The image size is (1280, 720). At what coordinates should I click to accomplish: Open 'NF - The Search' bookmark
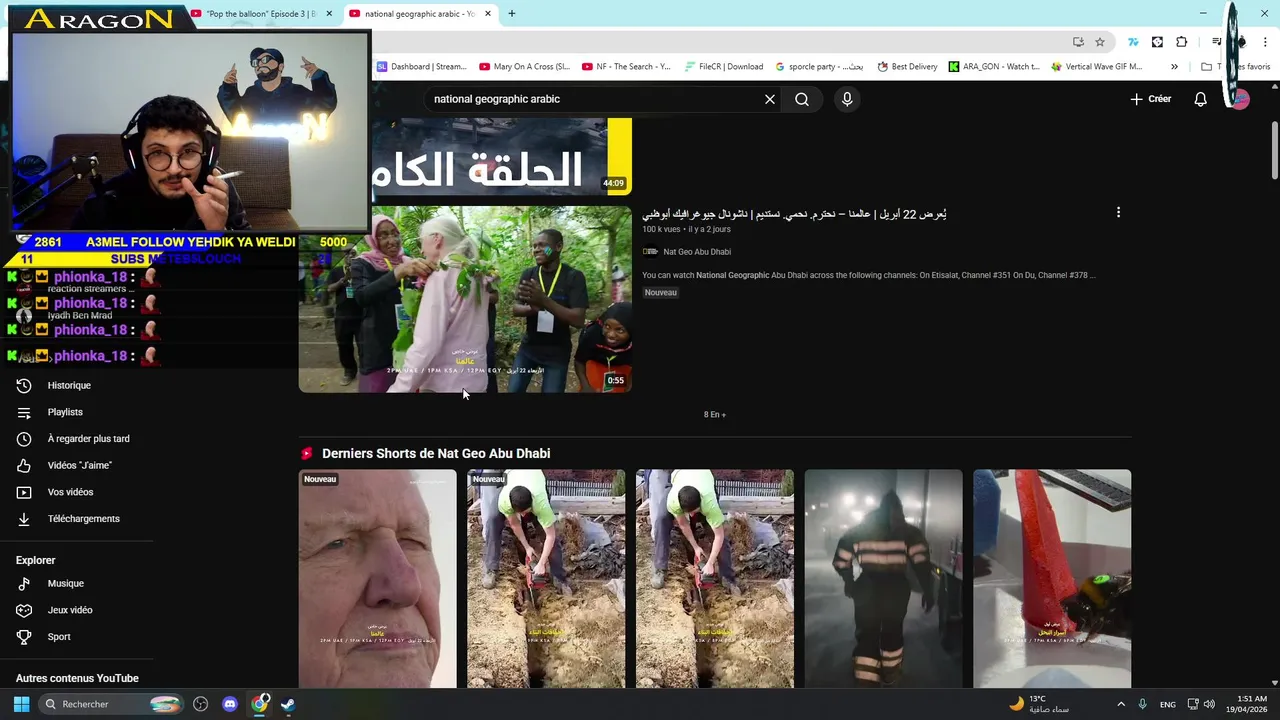625,67
